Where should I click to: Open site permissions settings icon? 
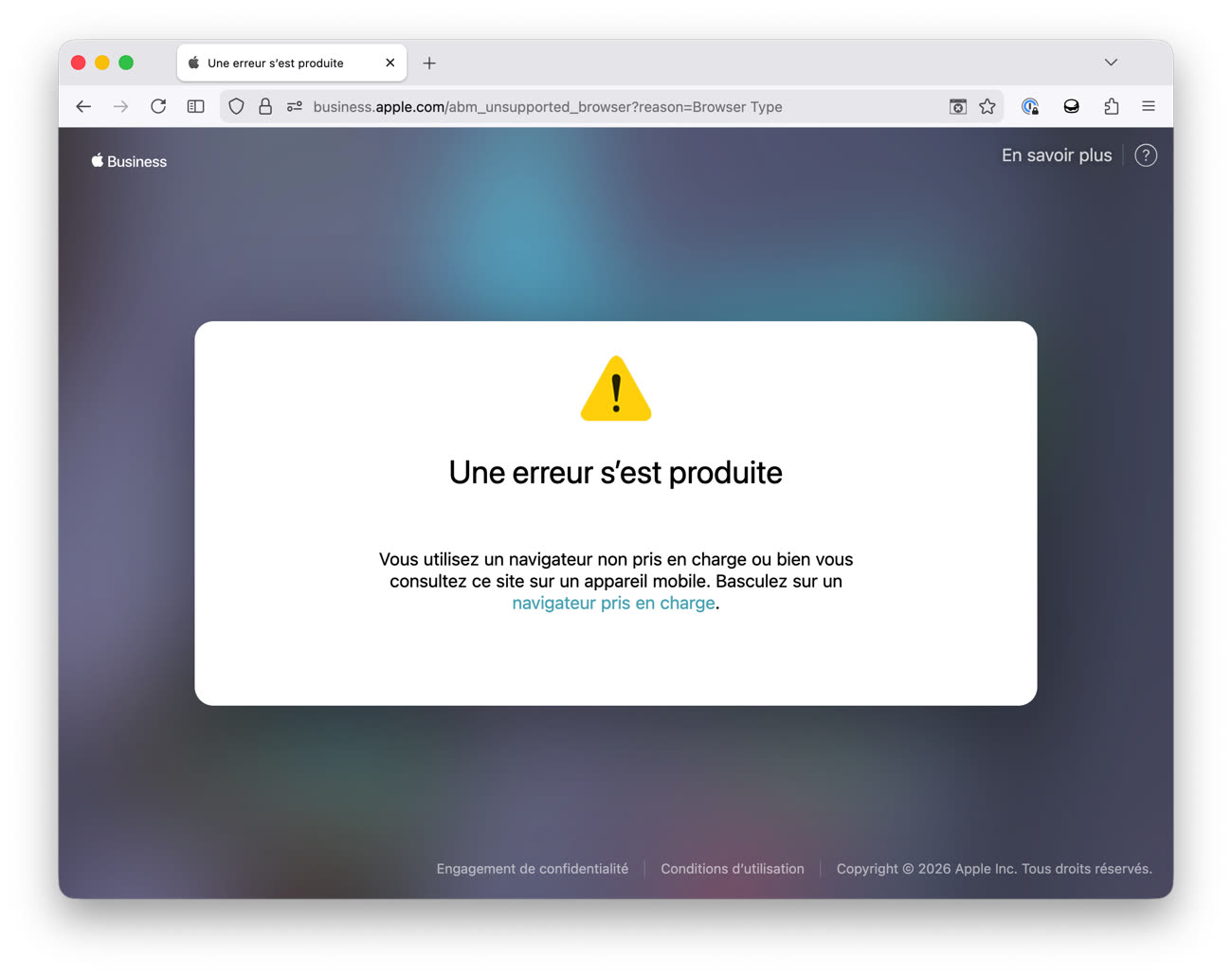(x=295, y=107)
